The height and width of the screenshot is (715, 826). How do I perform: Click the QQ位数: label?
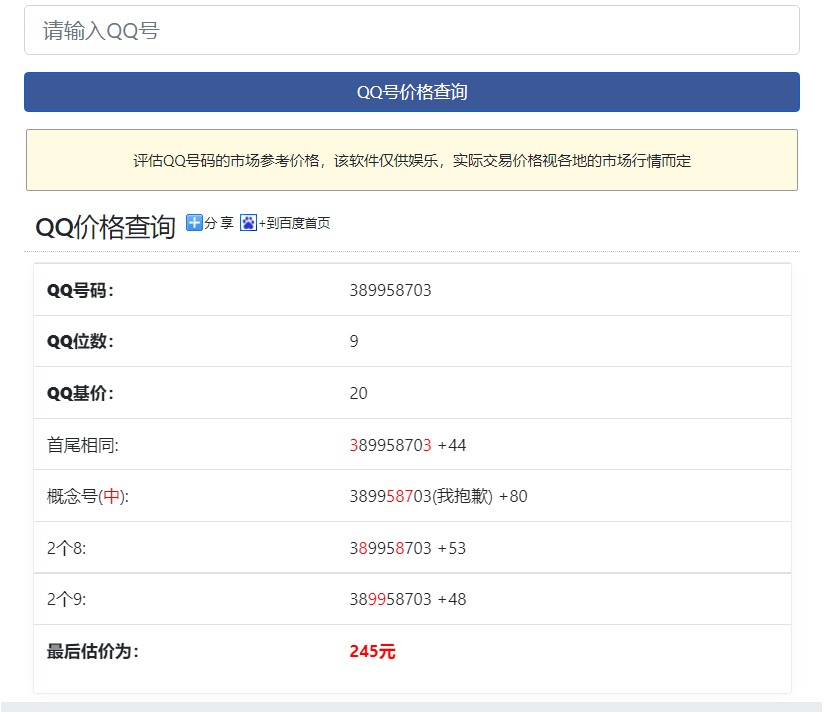pyautogui.click(x=81, y=341)
